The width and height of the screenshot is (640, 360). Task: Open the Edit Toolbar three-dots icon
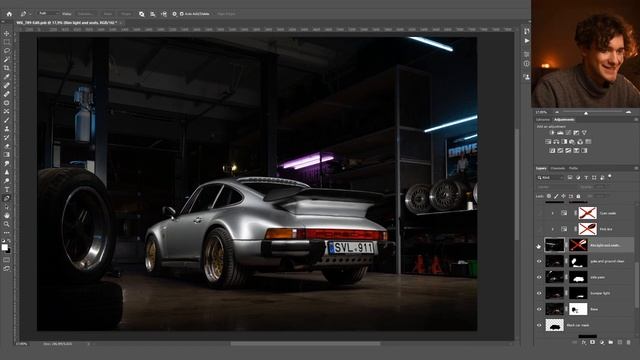pos(7,233)
